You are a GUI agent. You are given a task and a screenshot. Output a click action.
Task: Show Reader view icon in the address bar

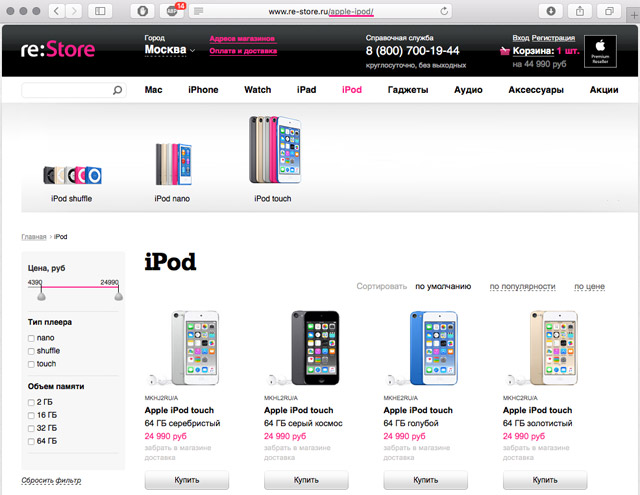tap(199, 11)
